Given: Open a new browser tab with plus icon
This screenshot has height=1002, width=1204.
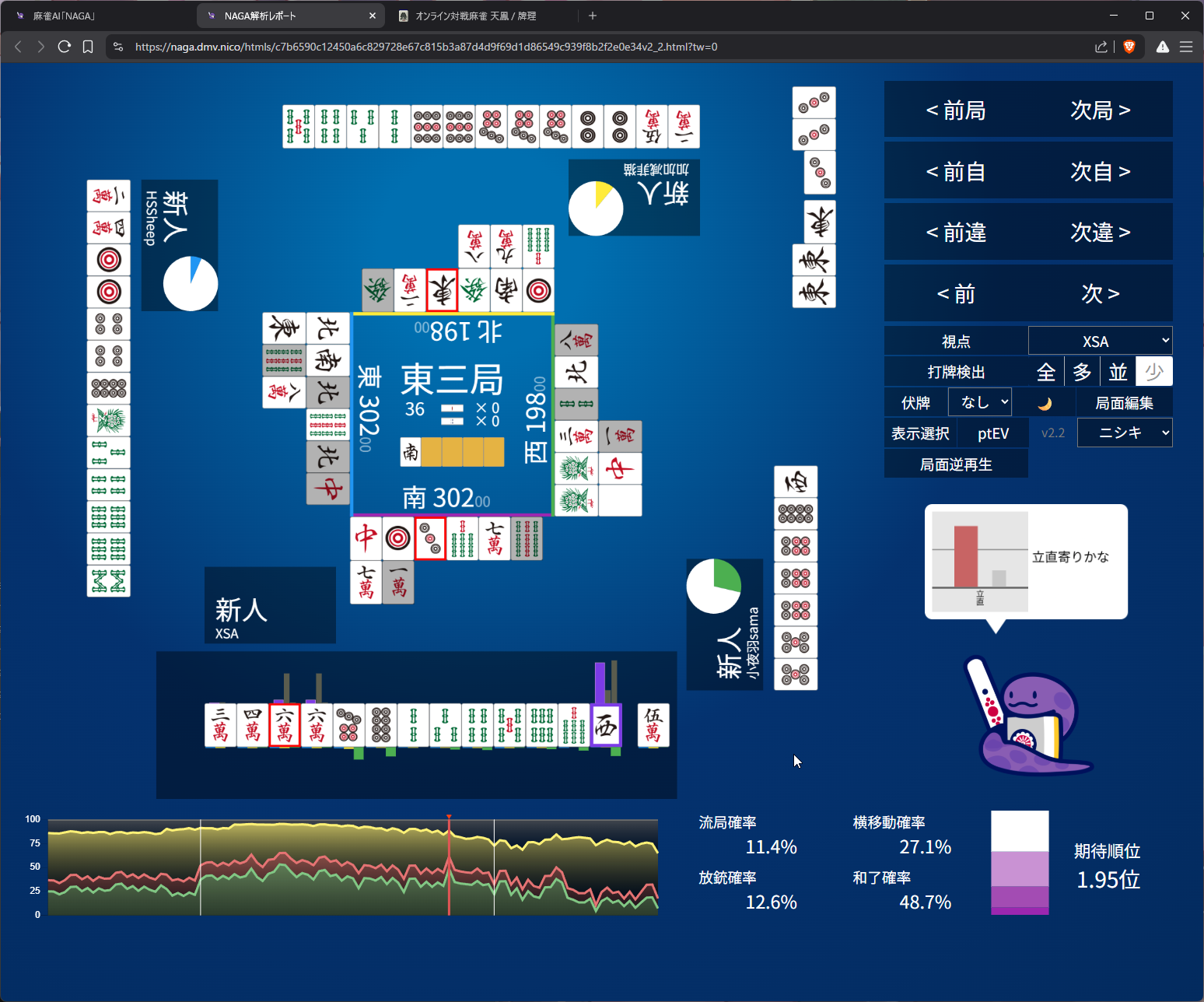Looking at the screenshot, I should pos(593,16).
